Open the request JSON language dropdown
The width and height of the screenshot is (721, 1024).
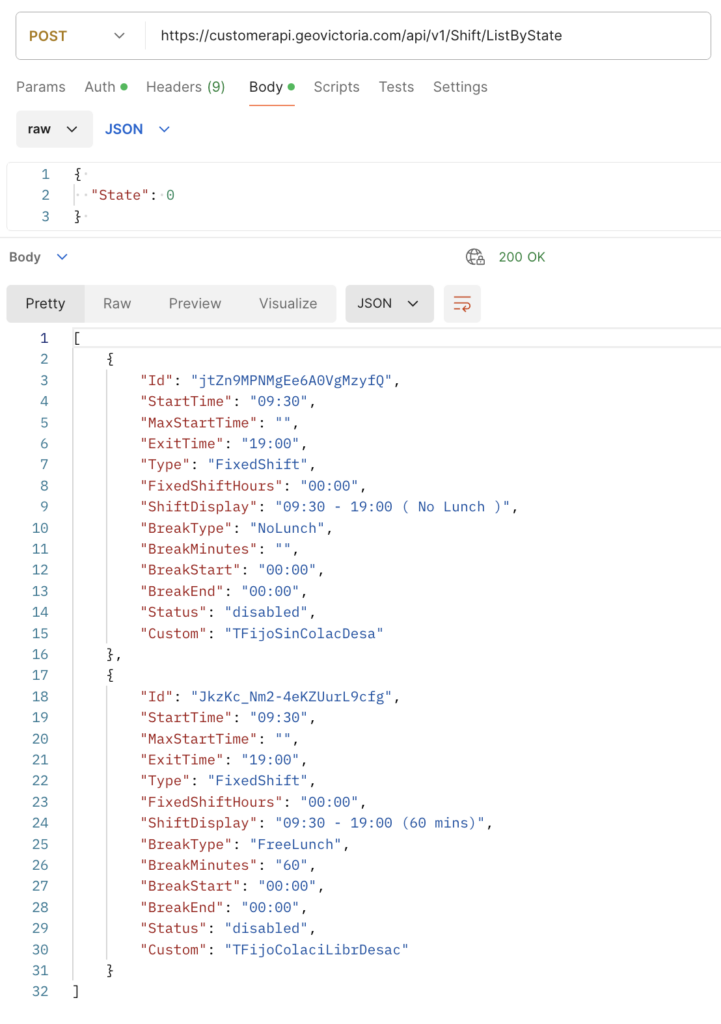pyautogui.click(x=137, y=129)
